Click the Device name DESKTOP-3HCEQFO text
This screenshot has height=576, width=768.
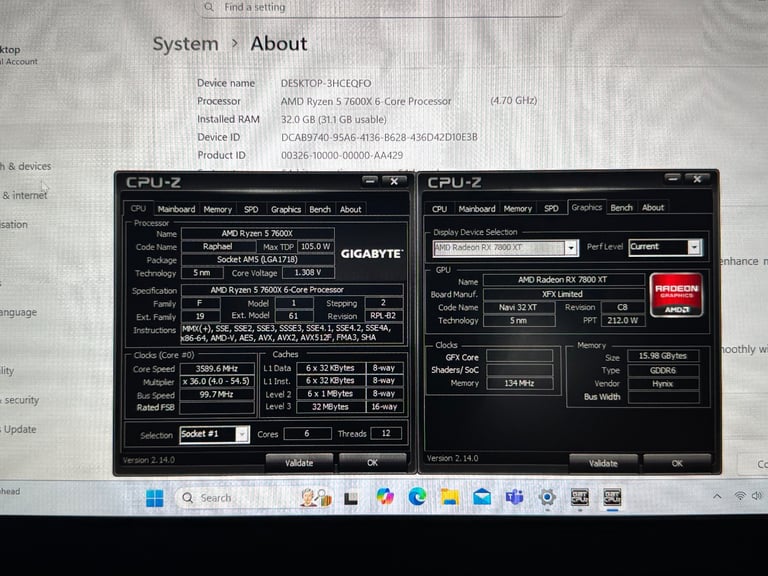326,83
